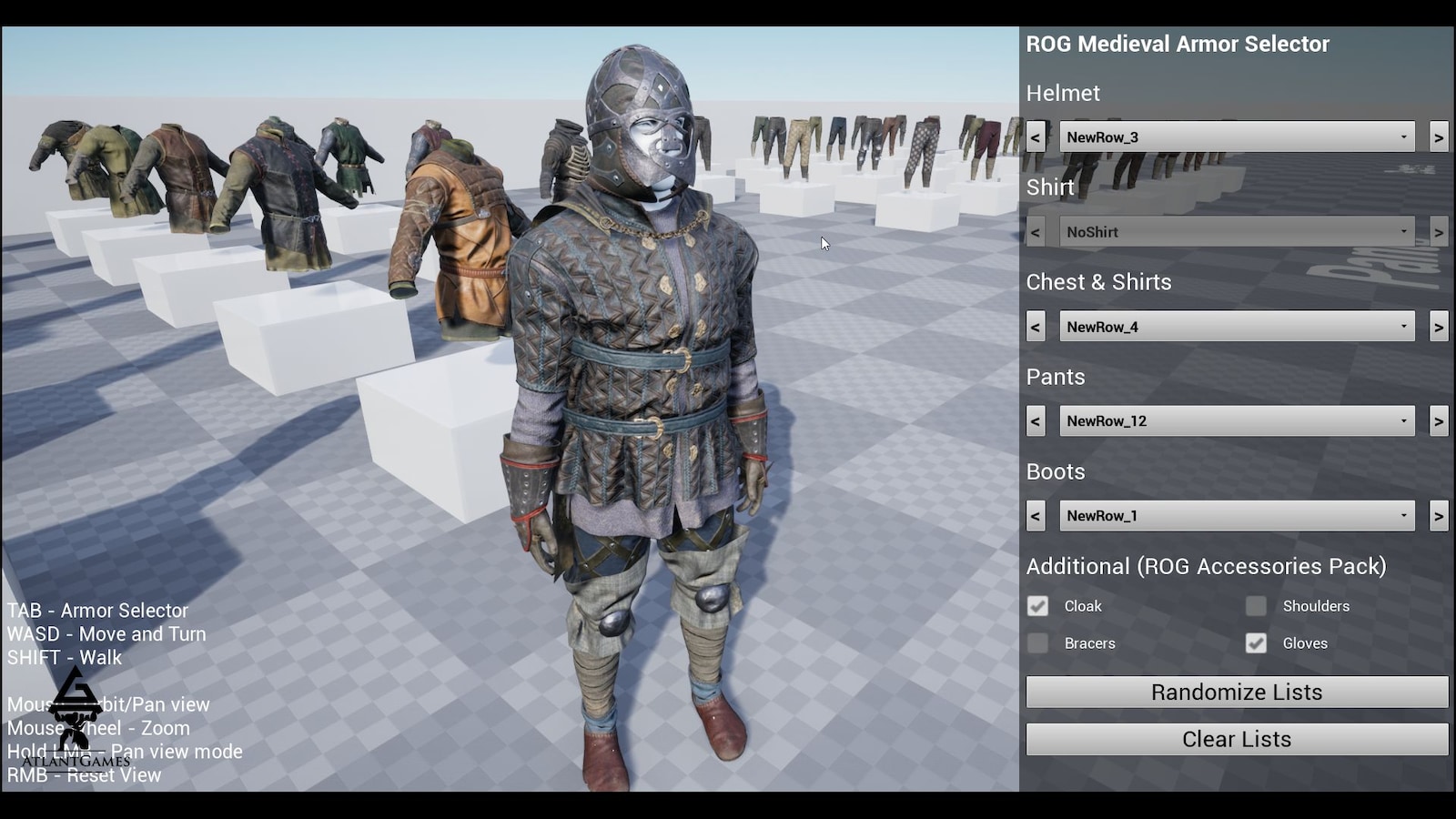Select next Shirt option arrow

coord(1439,232)
